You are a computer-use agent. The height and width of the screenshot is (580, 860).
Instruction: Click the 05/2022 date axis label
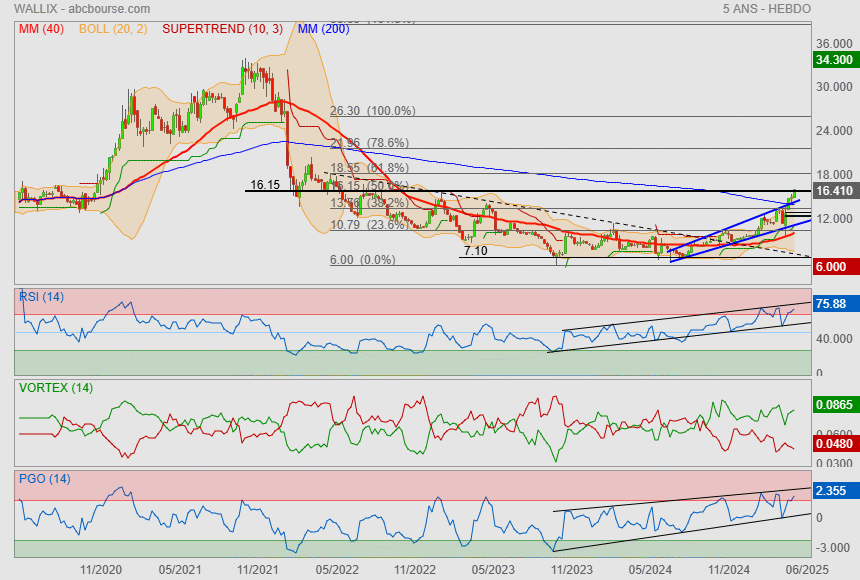[x=337, y=570]
